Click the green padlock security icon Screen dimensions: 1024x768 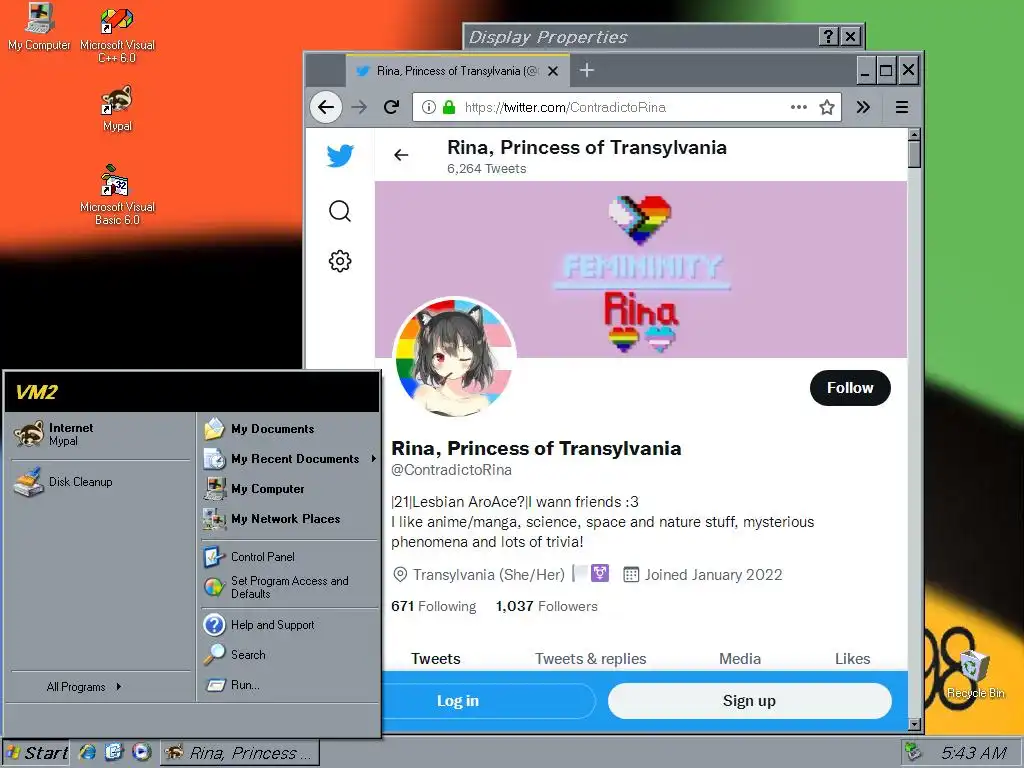[449, 107]
